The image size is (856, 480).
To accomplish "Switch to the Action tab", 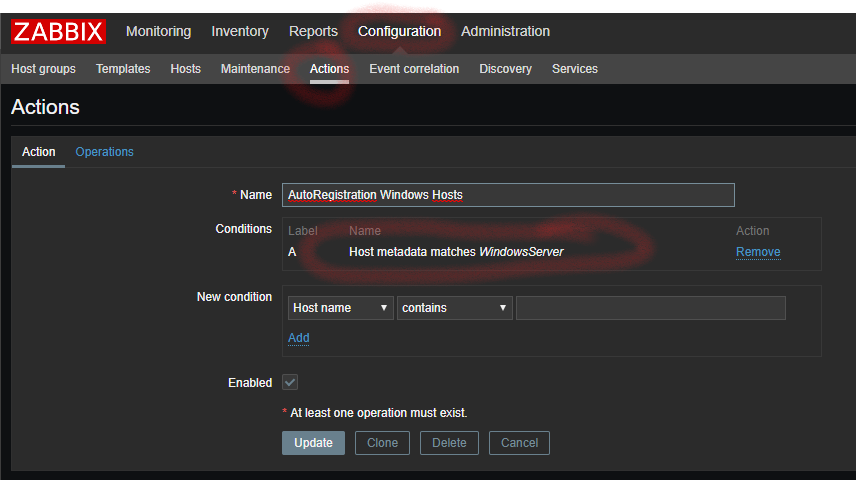I will (x=38, y=152).
